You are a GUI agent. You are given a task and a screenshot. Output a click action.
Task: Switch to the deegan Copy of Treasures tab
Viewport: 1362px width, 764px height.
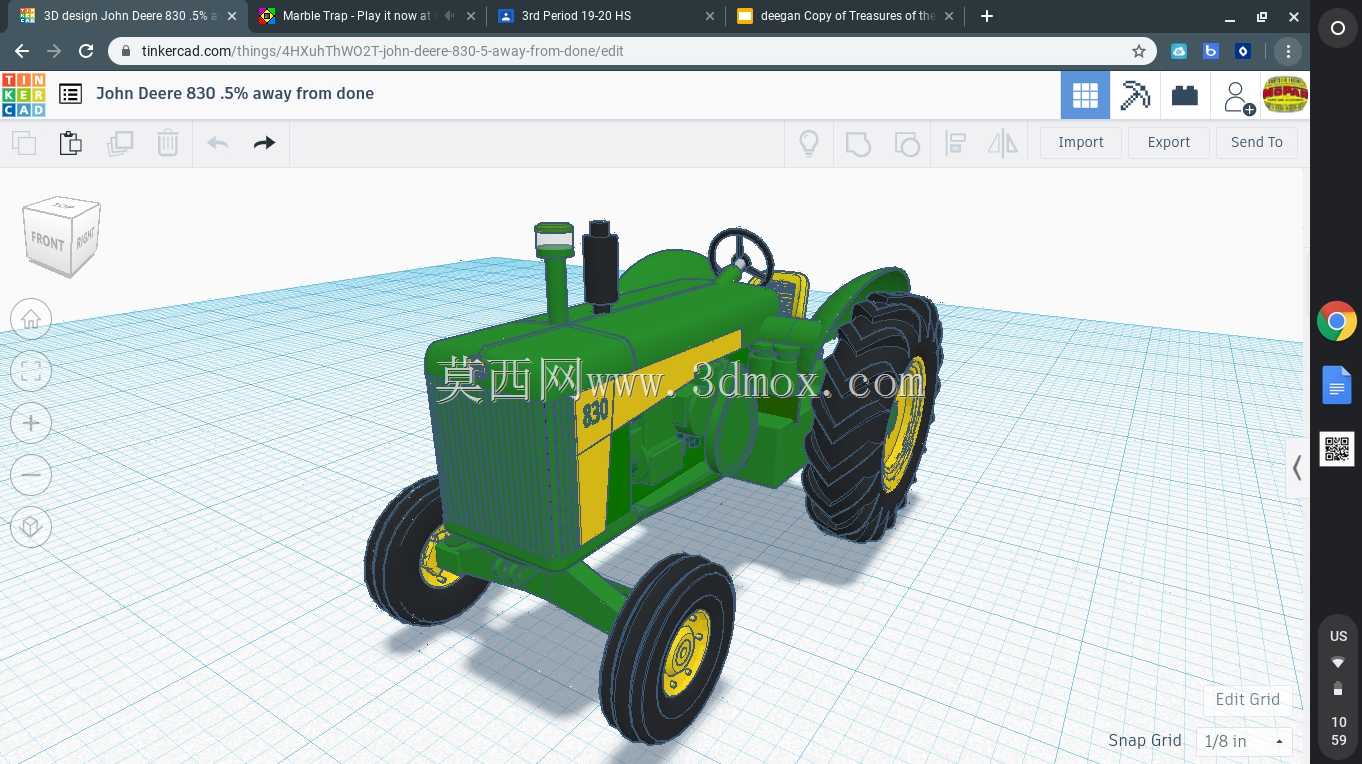coord(846,16)
